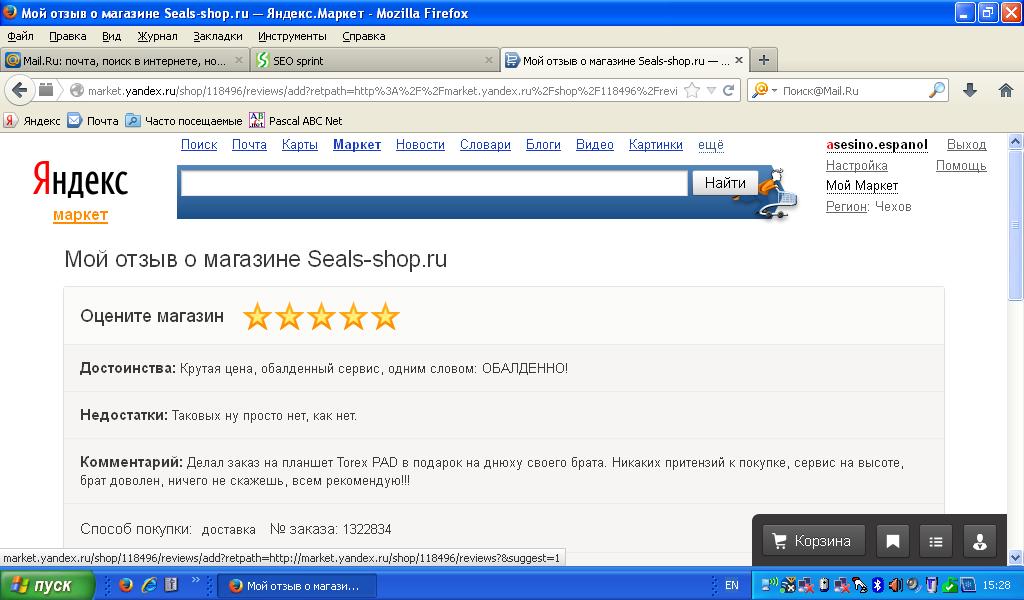Expand the 'ещё' more services link
The height and width of the screenshot is (600, 1024).
[710, 145]
